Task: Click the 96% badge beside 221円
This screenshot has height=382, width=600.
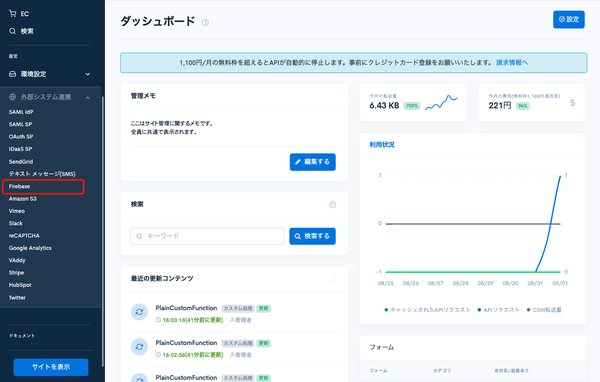Action: (x=522, y=106)
